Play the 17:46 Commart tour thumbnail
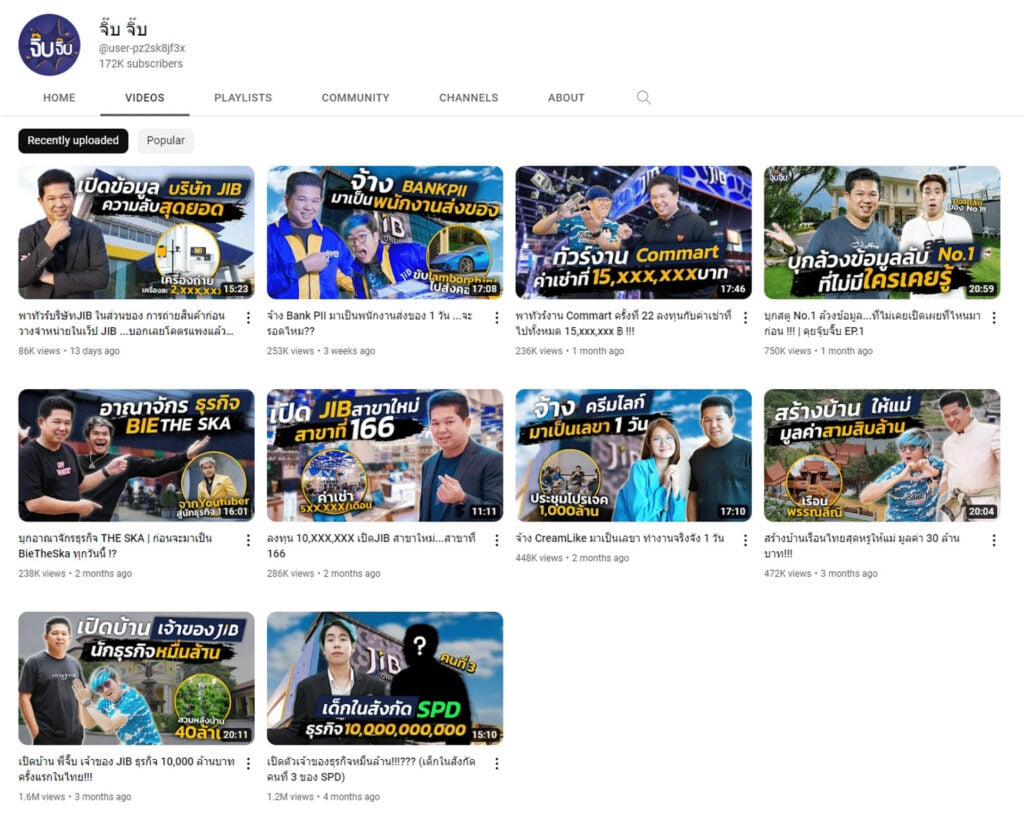Screen dimensions: 1024x817 point(633,232)
